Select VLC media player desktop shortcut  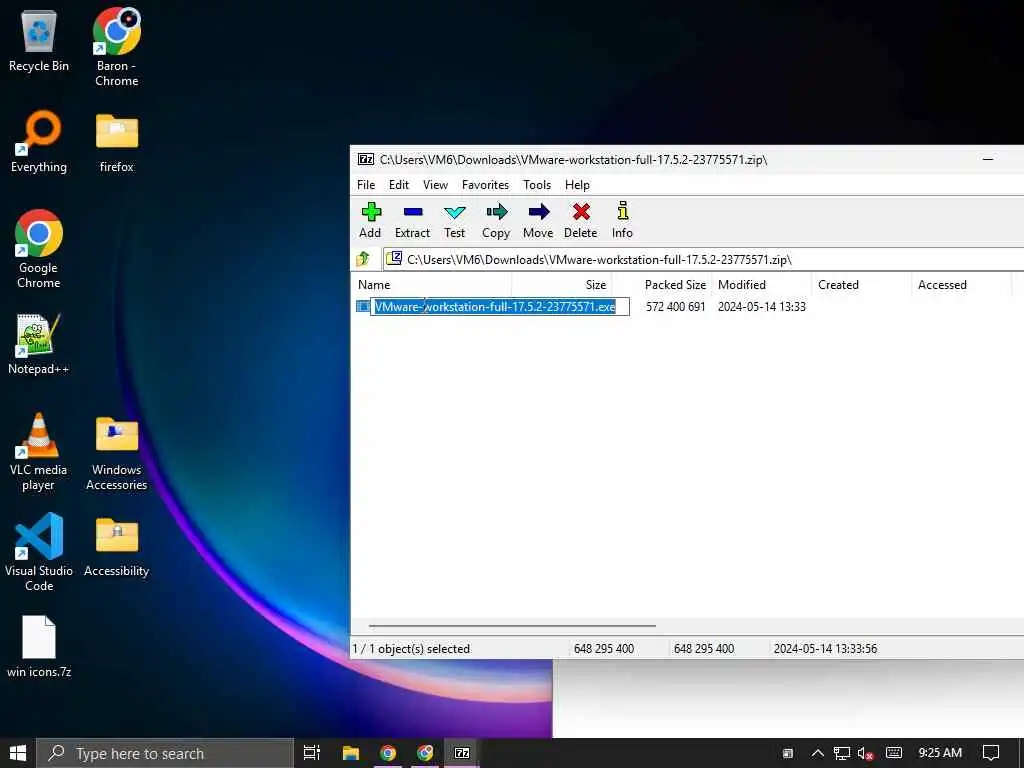(x=39, y=451)
